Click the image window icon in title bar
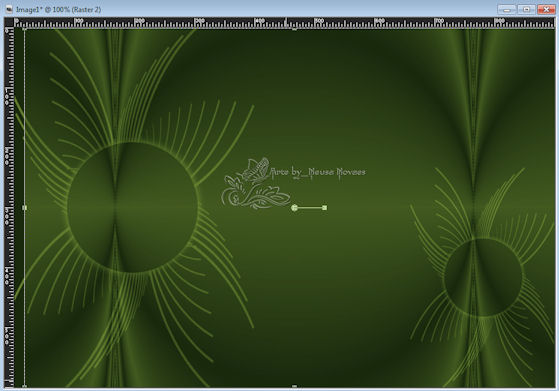Image resolution: width=559 pixels, height=391 pixels. point(9,9)
